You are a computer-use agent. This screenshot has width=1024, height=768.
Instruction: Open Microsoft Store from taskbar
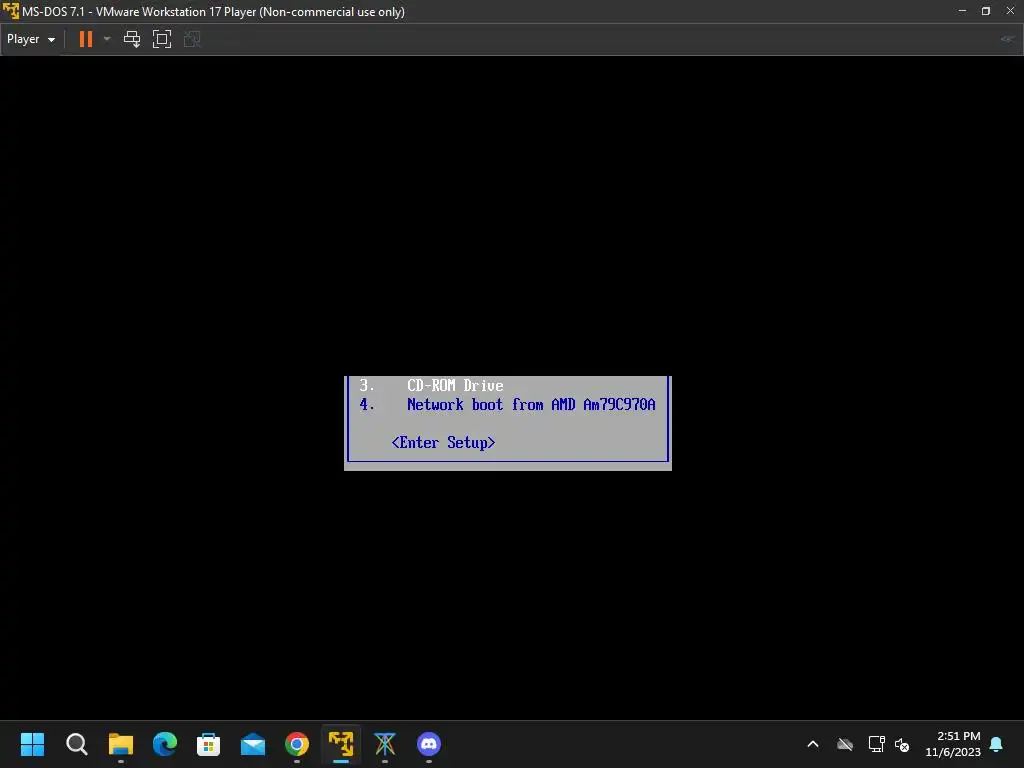(208, 744)
